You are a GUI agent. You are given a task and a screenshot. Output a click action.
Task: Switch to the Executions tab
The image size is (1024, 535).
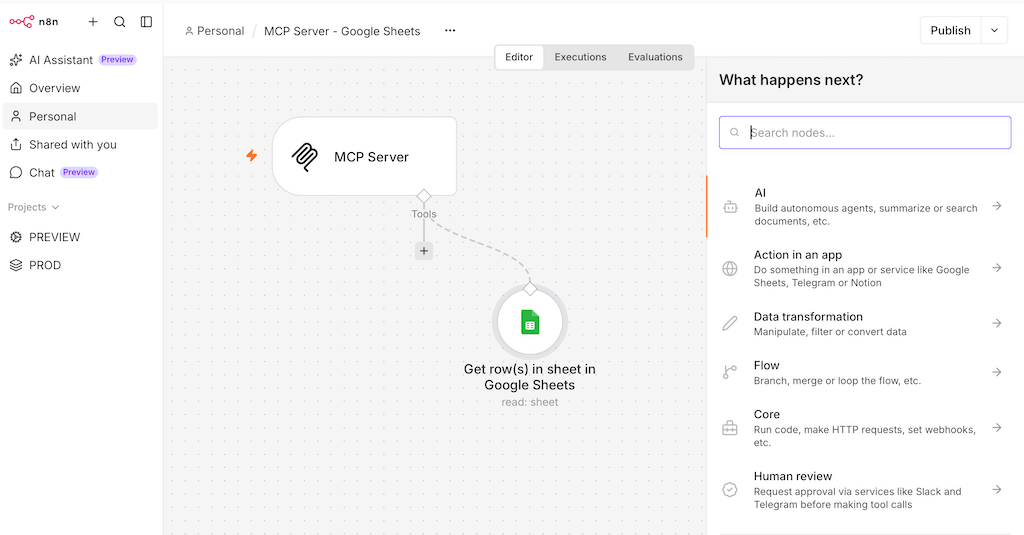581,57
